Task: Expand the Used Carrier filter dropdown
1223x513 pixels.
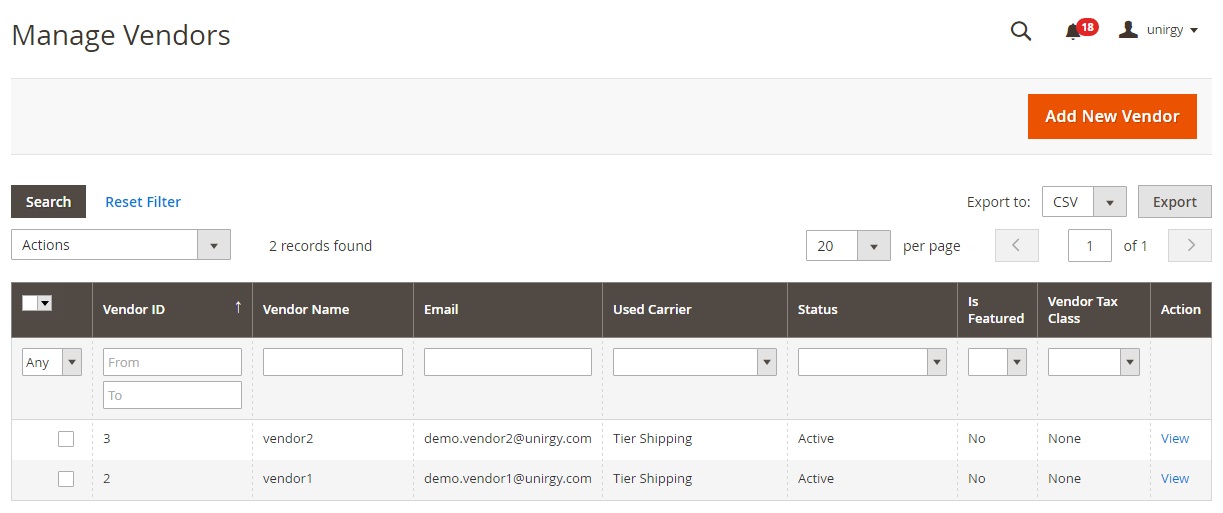Action: click(695, 362)
